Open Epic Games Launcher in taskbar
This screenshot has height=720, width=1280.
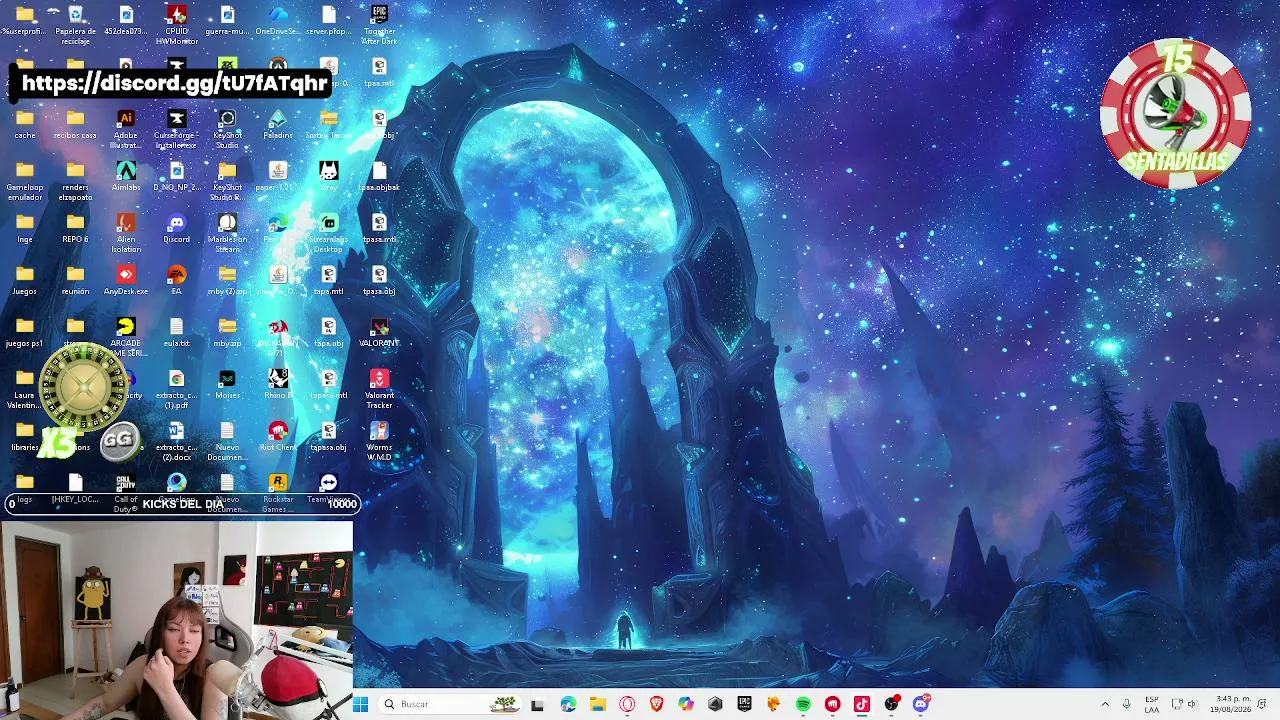point(744,704)
